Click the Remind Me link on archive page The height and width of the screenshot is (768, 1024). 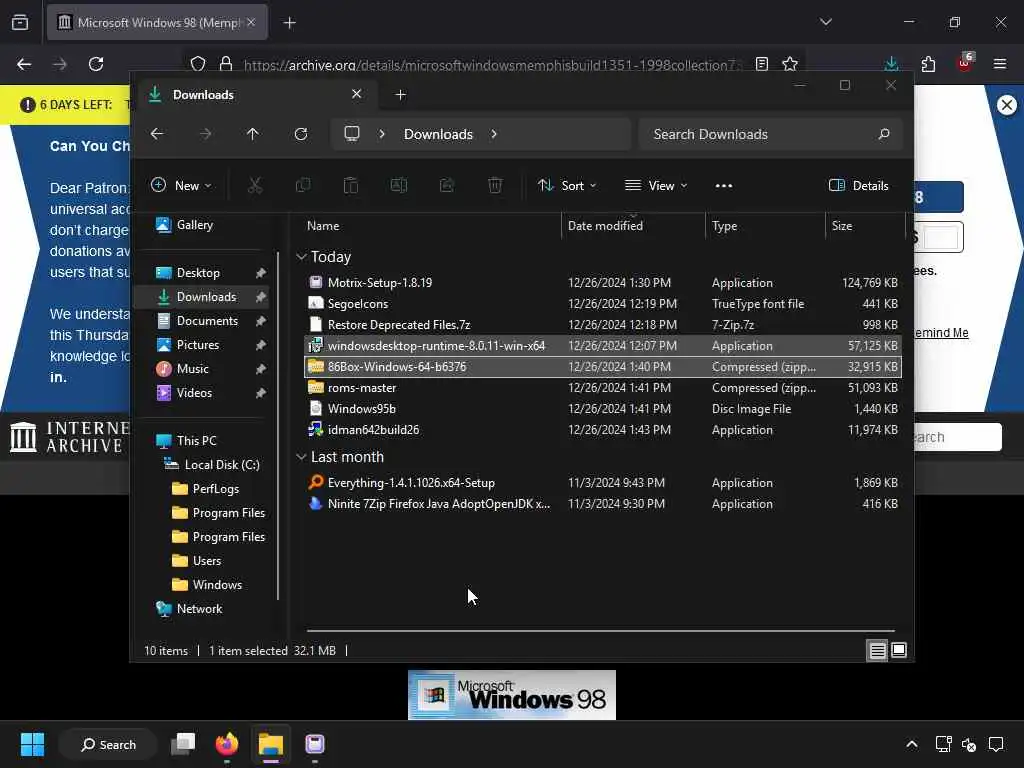(941, 332)
